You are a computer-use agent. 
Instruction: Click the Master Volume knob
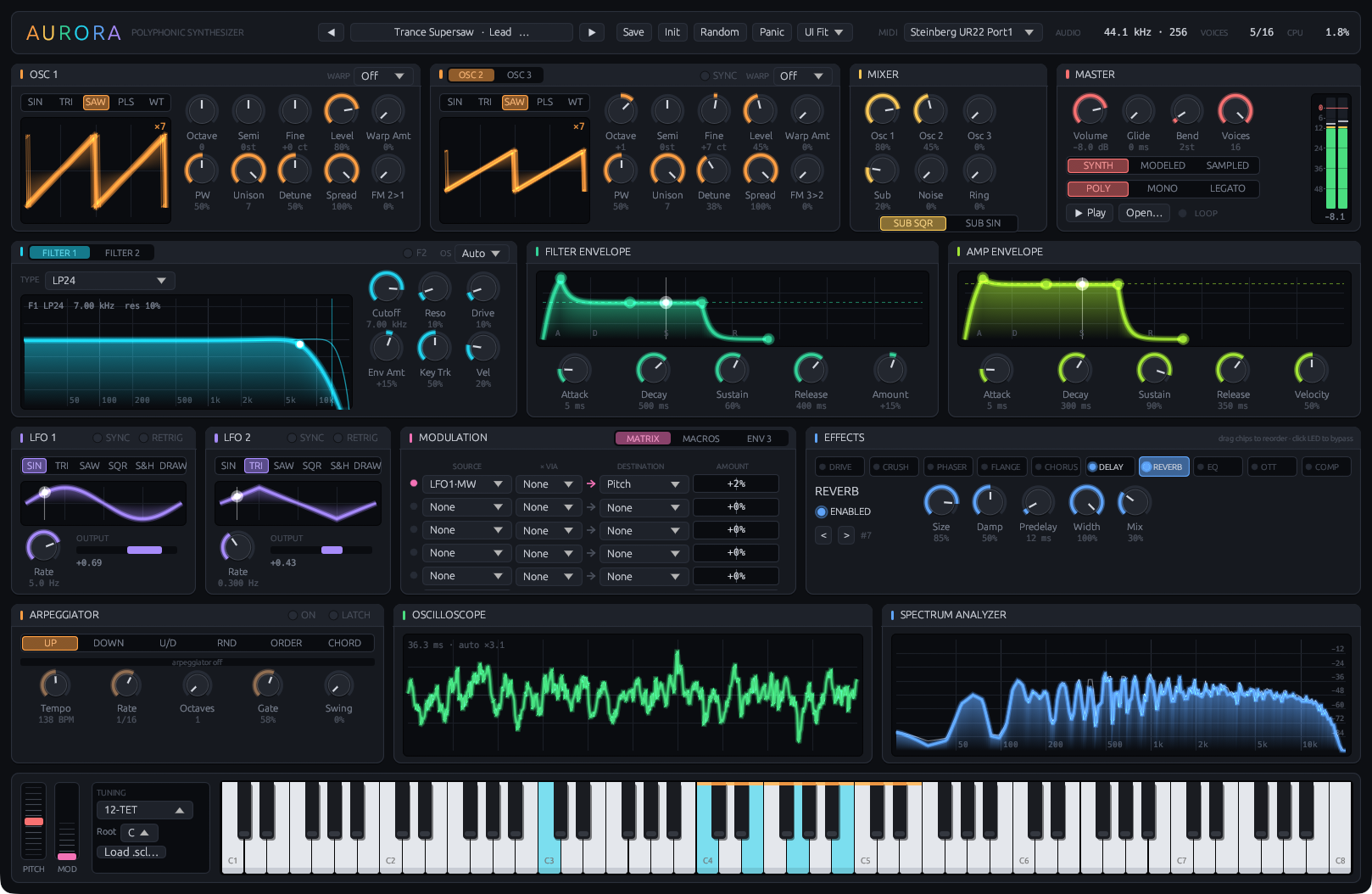pyautogui.click(x=1090, y=110)
